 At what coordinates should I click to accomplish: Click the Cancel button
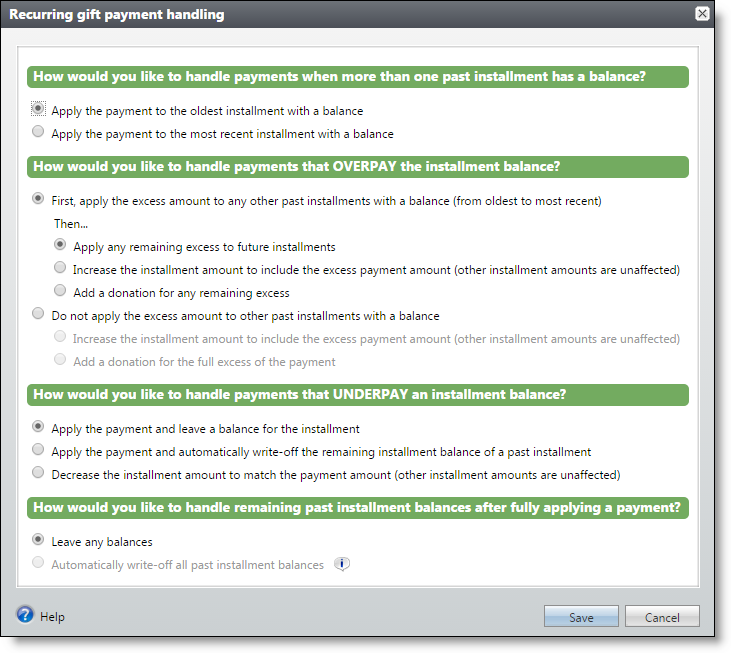[x=662, y=617]
